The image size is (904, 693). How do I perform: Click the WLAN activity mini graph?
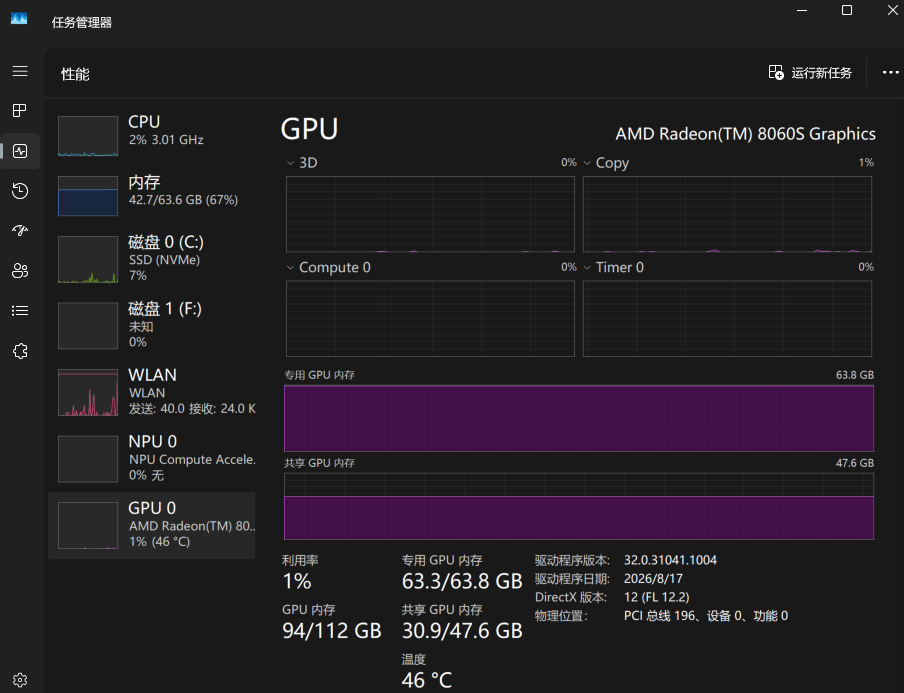(88, 393)
